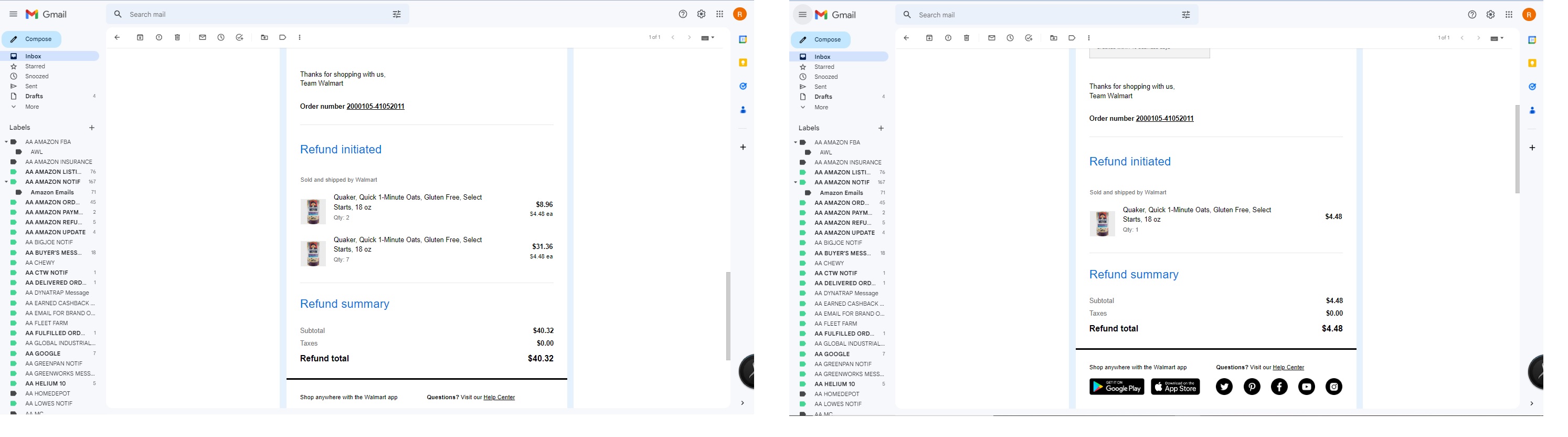Click Facebook icon in right Gmail email footer
Image resolution: width=1568 pixels, height=437 pixels.
1279,387
